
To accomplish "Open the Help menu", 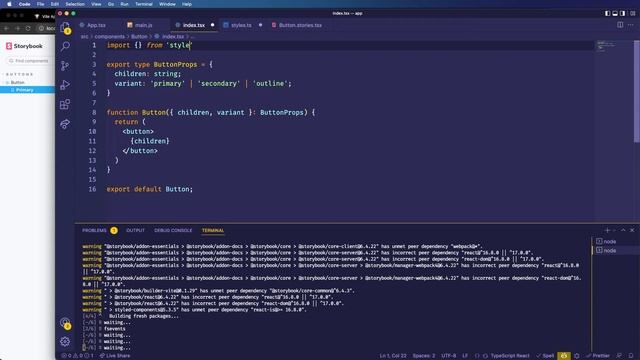I will point(187,4).
